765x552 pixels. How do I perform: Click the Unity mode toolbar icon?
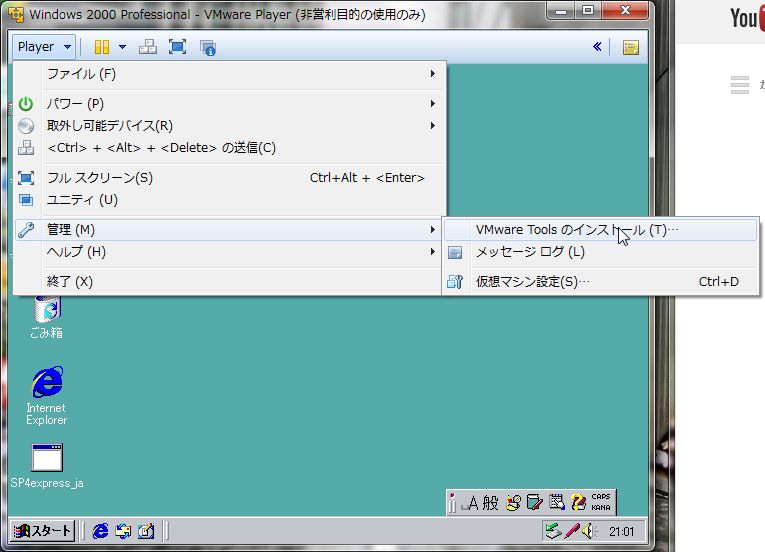coord(208,48)
